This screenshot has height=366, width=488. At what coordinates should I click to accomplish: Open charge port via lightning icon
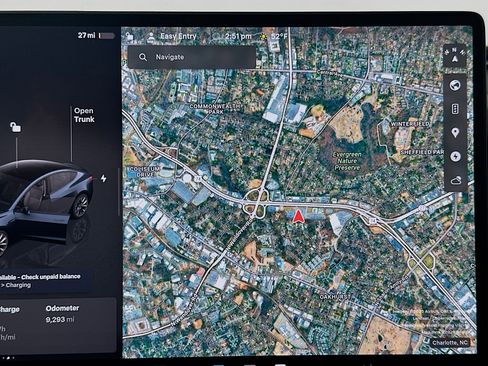104,178
